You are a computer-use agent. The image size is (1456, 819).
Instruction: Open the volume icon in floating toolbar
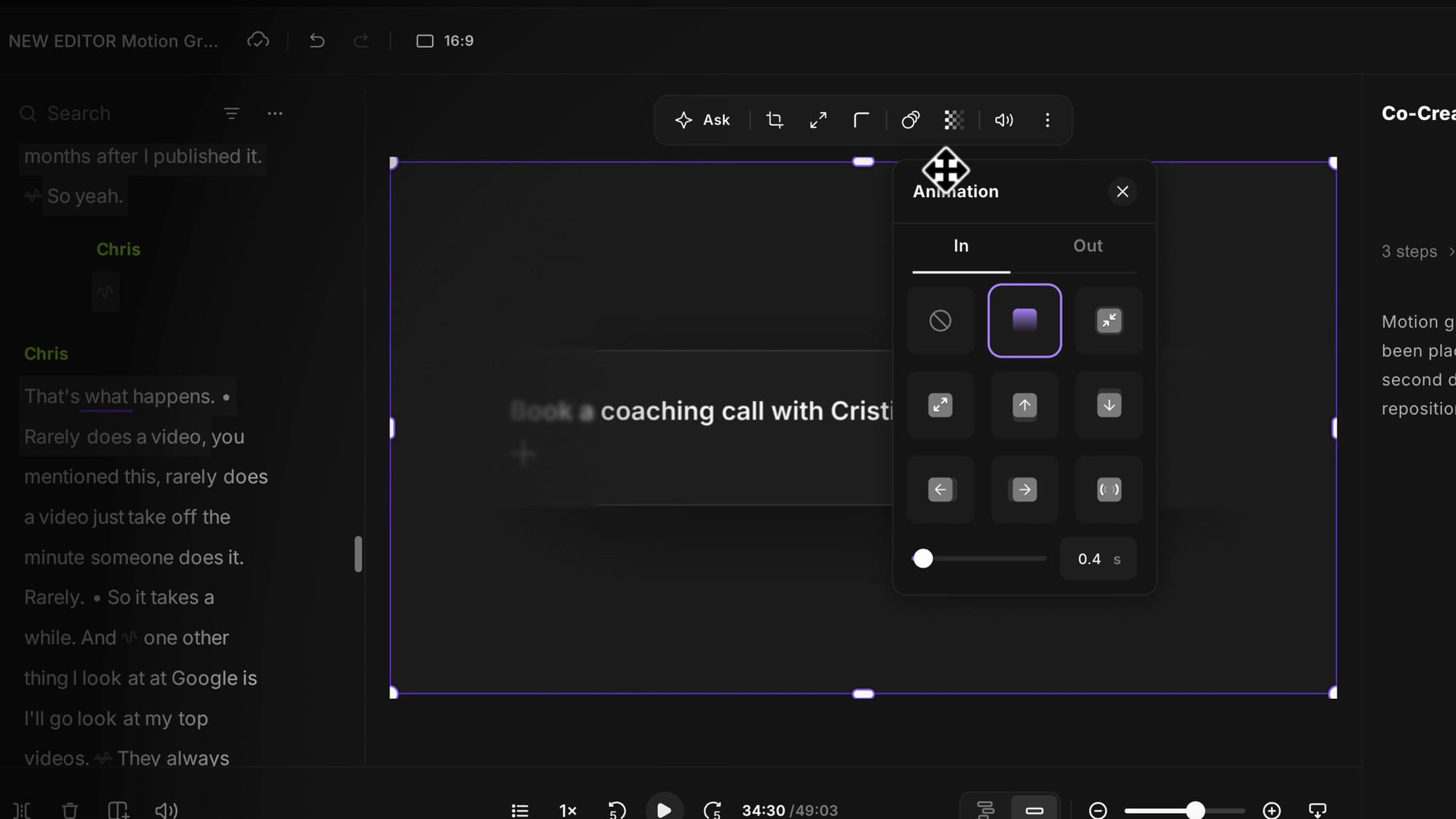point(1004,120)
